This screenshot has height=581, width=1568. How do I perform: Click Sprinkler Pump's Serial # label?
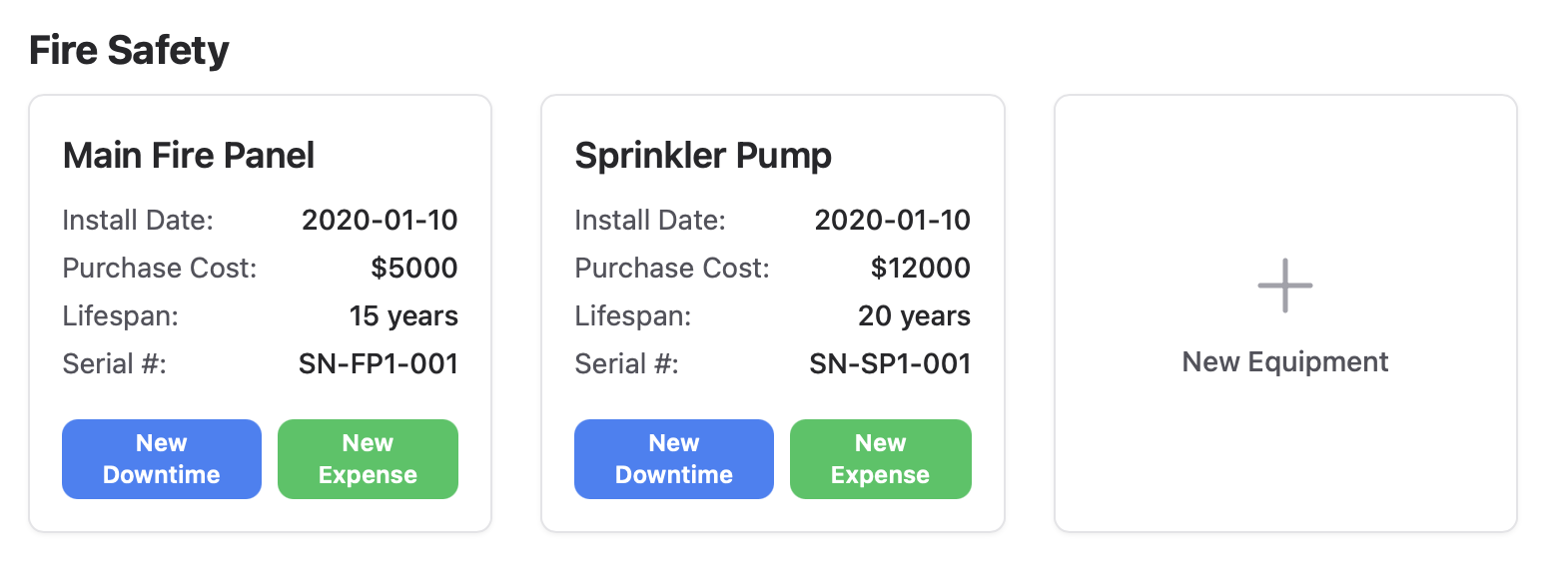pos(627,363)
